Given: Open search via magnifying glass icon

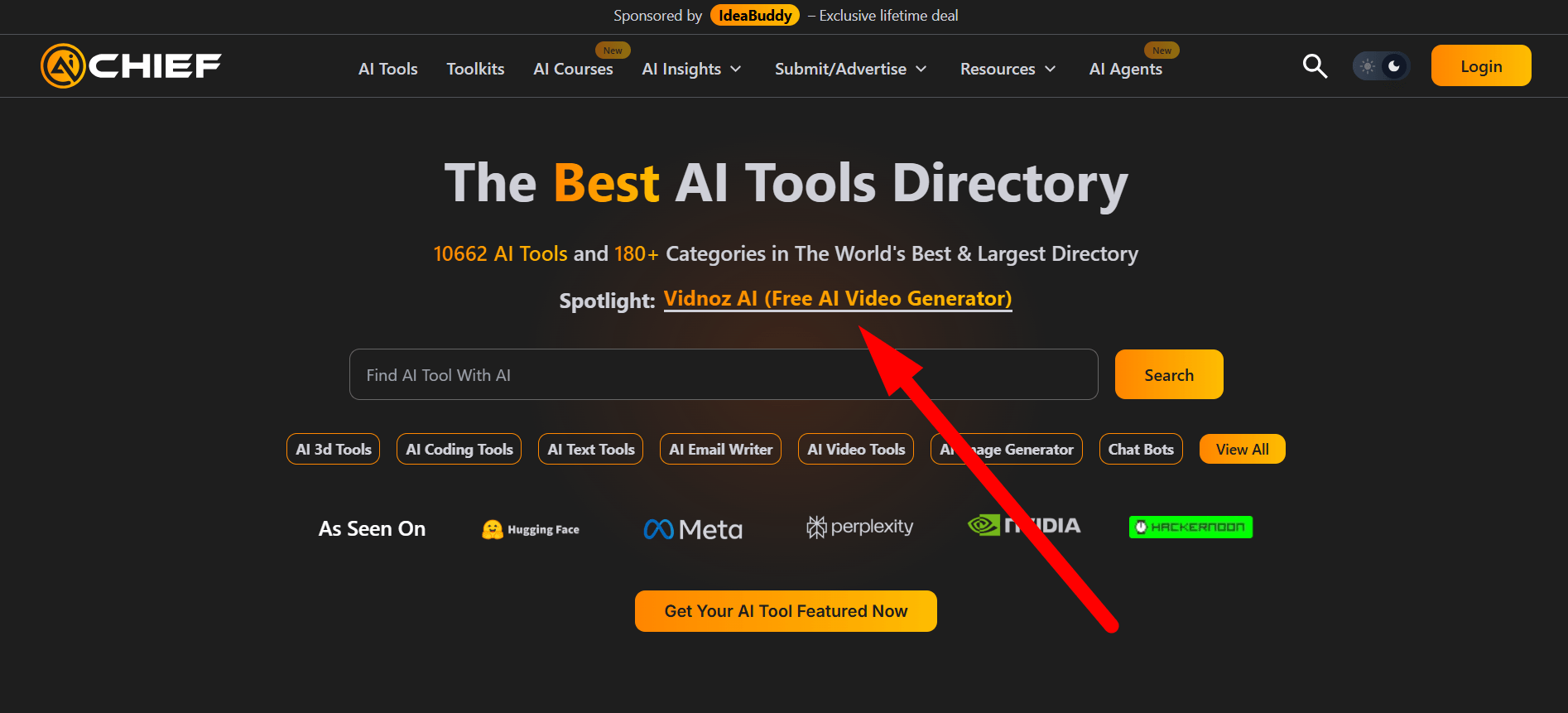Looking at the screenshot, I should [x=1315, y=66].
